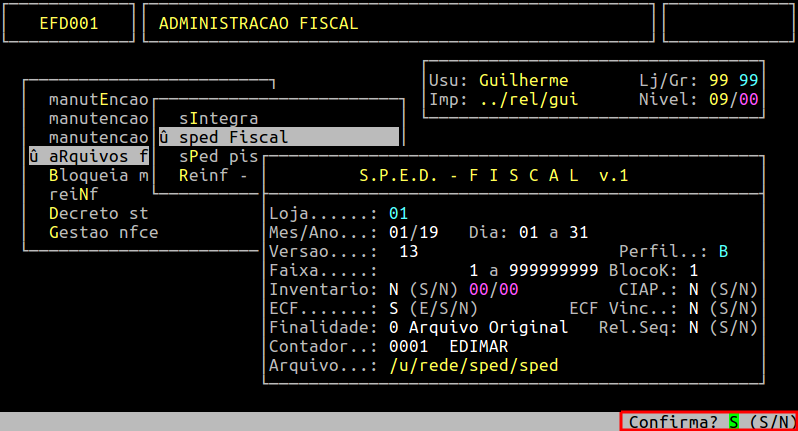Click the Imp path ../rel/gui

528,99
